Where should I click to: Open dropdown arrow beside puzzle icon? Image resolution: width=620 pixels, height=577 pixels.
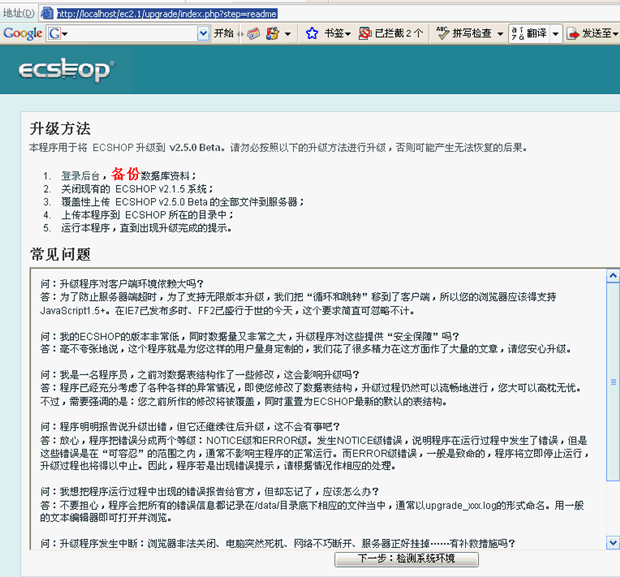(288, 34)
